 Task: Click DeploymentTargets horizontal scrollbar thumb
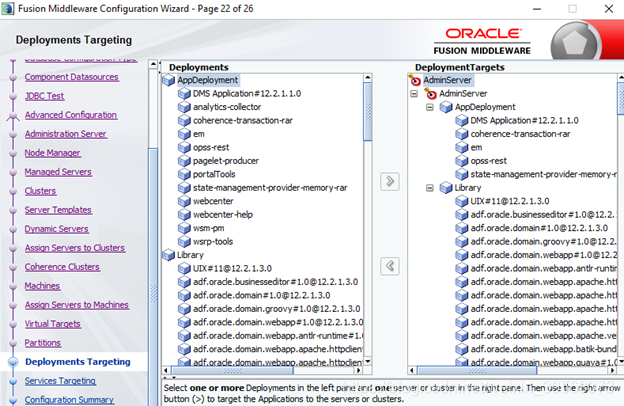[x=477, y=371]
